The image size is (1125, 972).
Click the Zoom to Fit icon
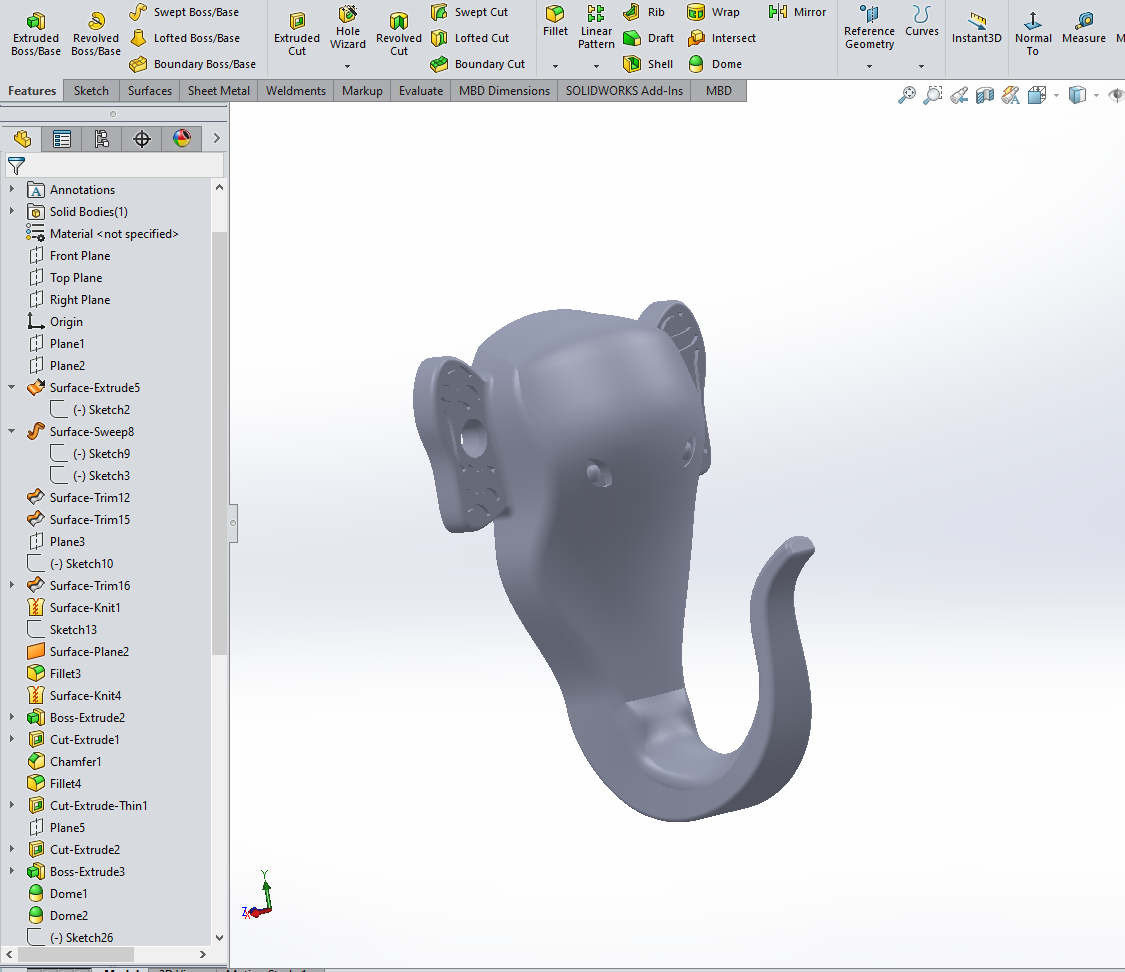click(x=907, y=95)
